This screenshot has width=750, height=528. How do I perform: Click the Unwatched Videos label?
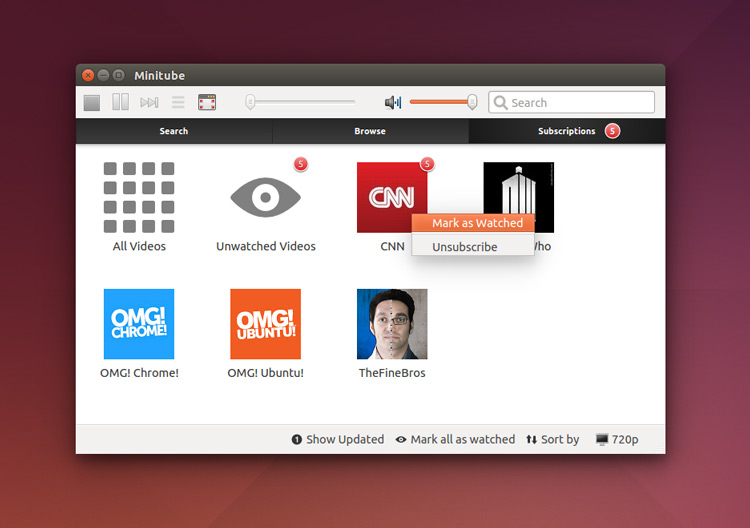(x=266, y=246)
